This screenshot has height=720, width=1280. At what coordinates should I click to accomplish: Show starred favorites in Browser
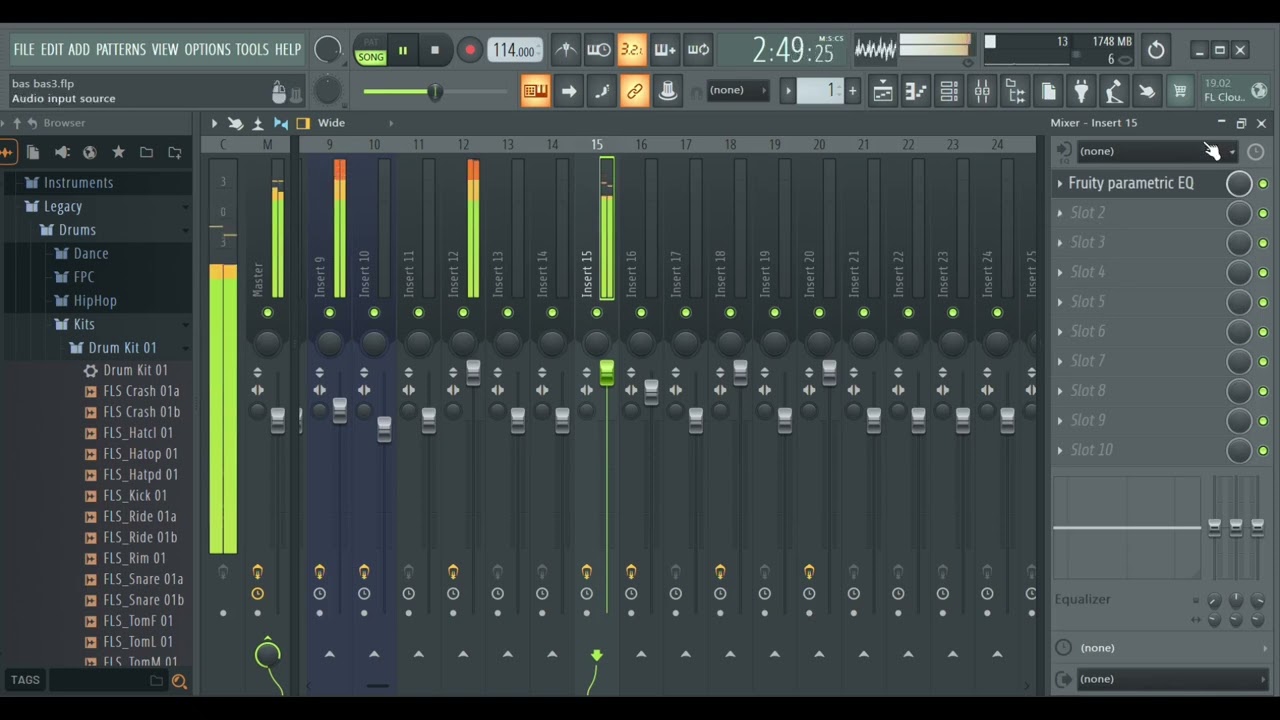[118, 152]
